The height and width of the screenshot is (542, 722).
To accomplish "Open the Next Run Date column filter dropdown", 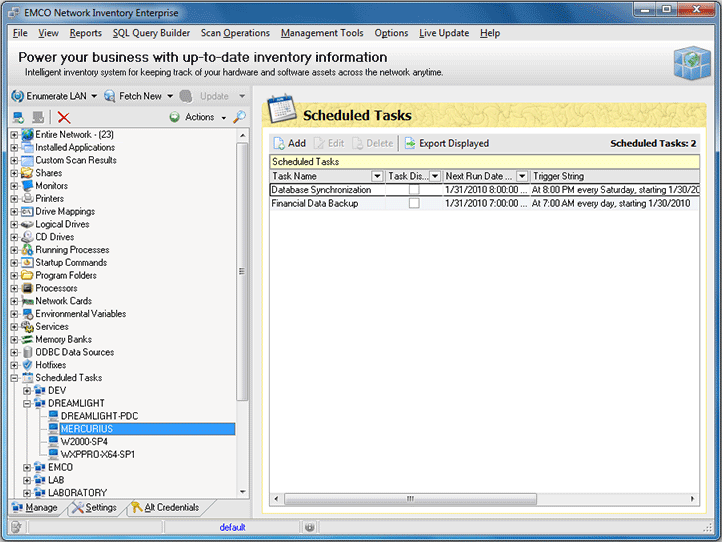I will pos(522,176).
